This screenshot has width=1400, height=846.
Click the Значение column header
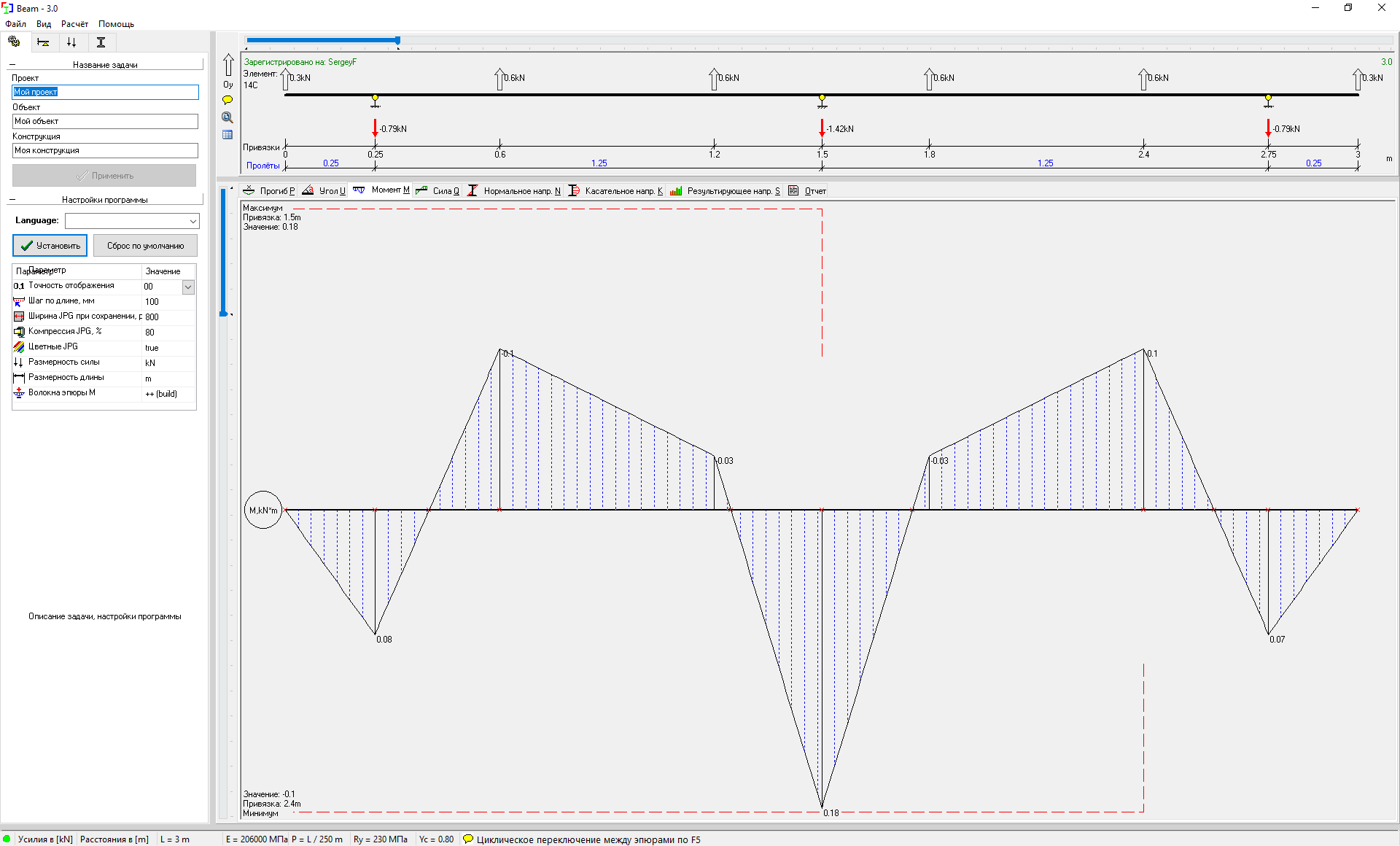click(168, 271)
